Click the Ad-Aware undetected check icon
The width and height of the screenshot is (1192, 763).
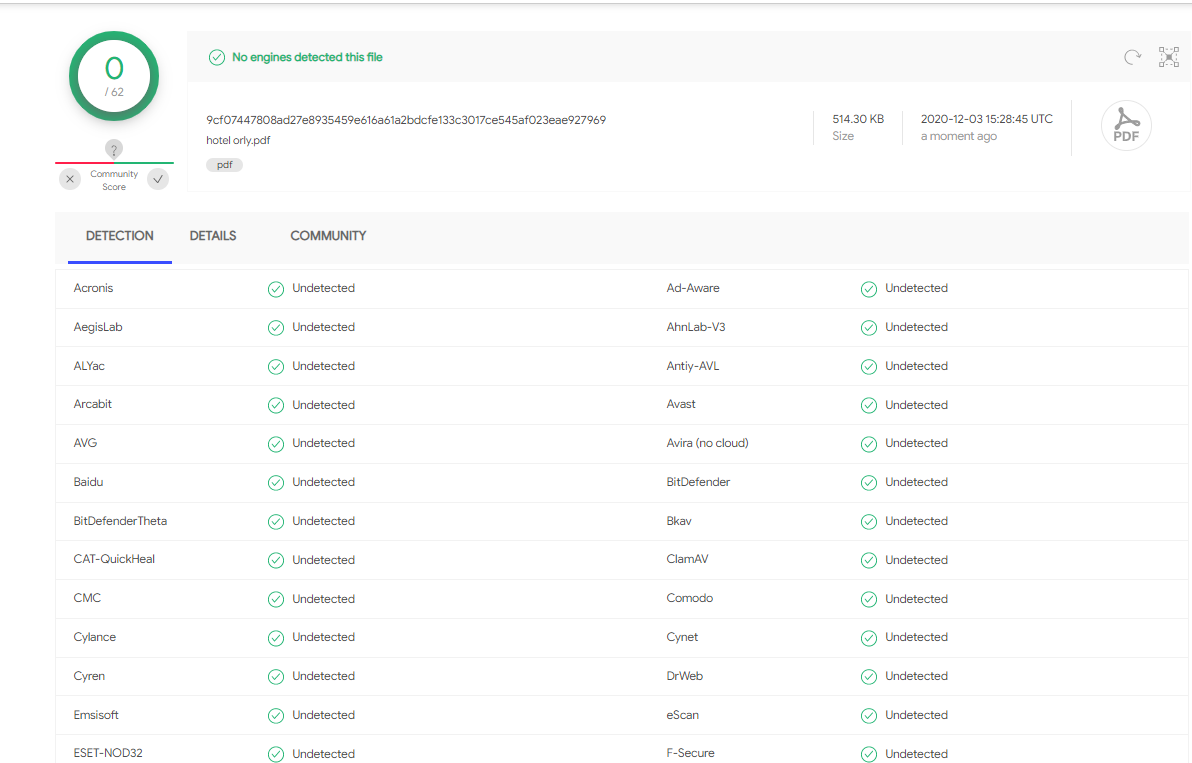pos(869,289)
